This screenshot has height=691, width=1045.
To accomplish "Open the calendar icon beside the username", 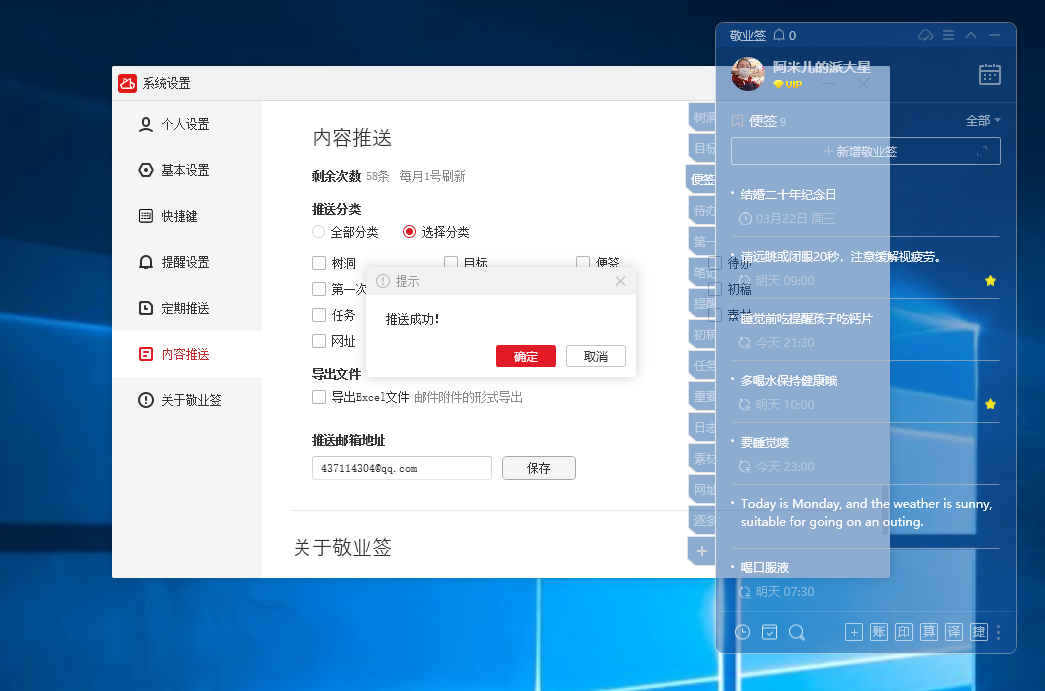I will pyautogui.click(x=989, y=74).
